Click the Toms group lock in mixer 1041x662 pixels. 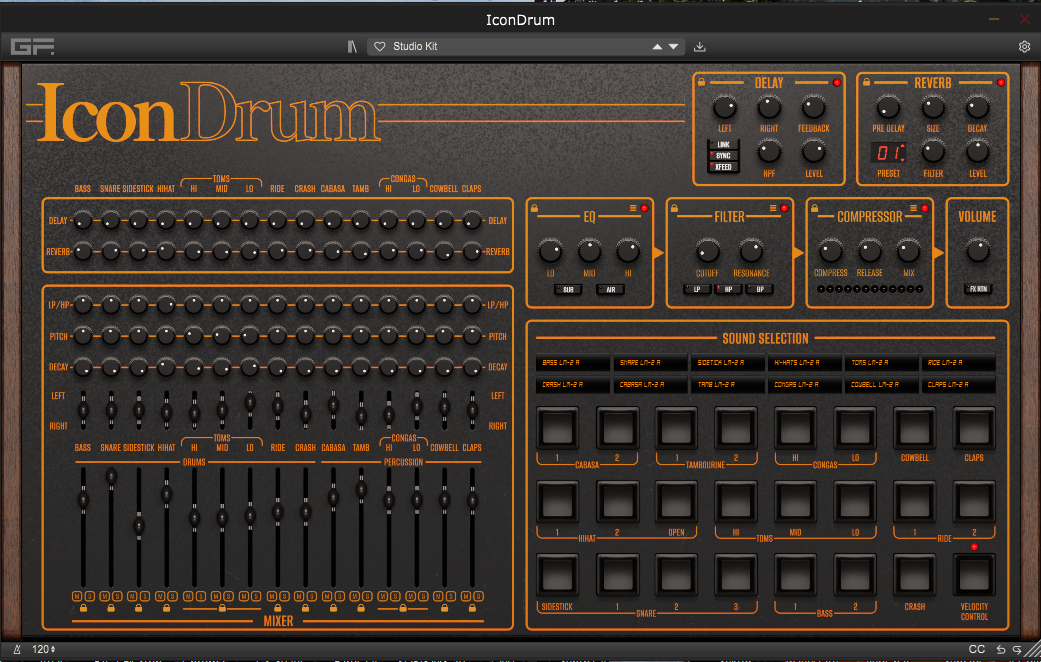click(x=222, y=608)
